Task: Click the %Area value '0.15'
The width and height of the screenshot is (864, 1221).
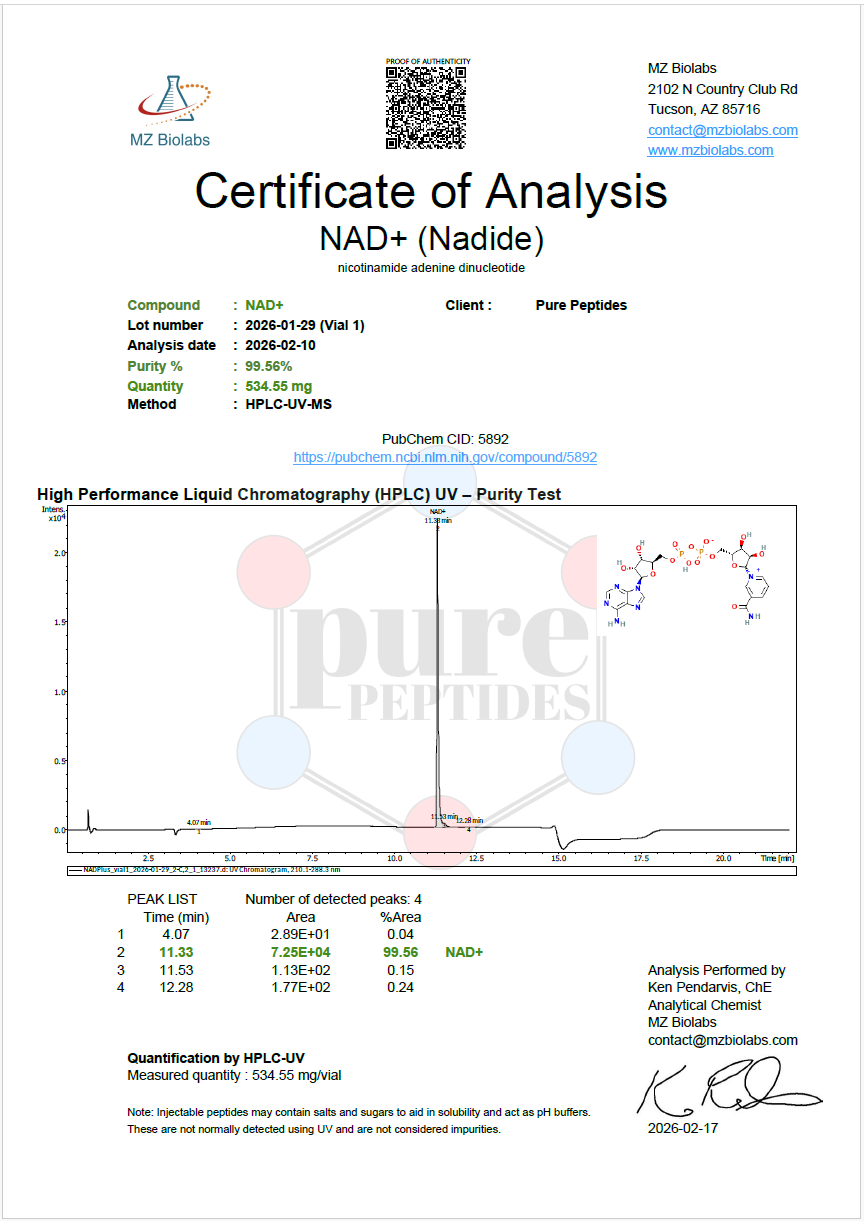Action: click(400, 970)
